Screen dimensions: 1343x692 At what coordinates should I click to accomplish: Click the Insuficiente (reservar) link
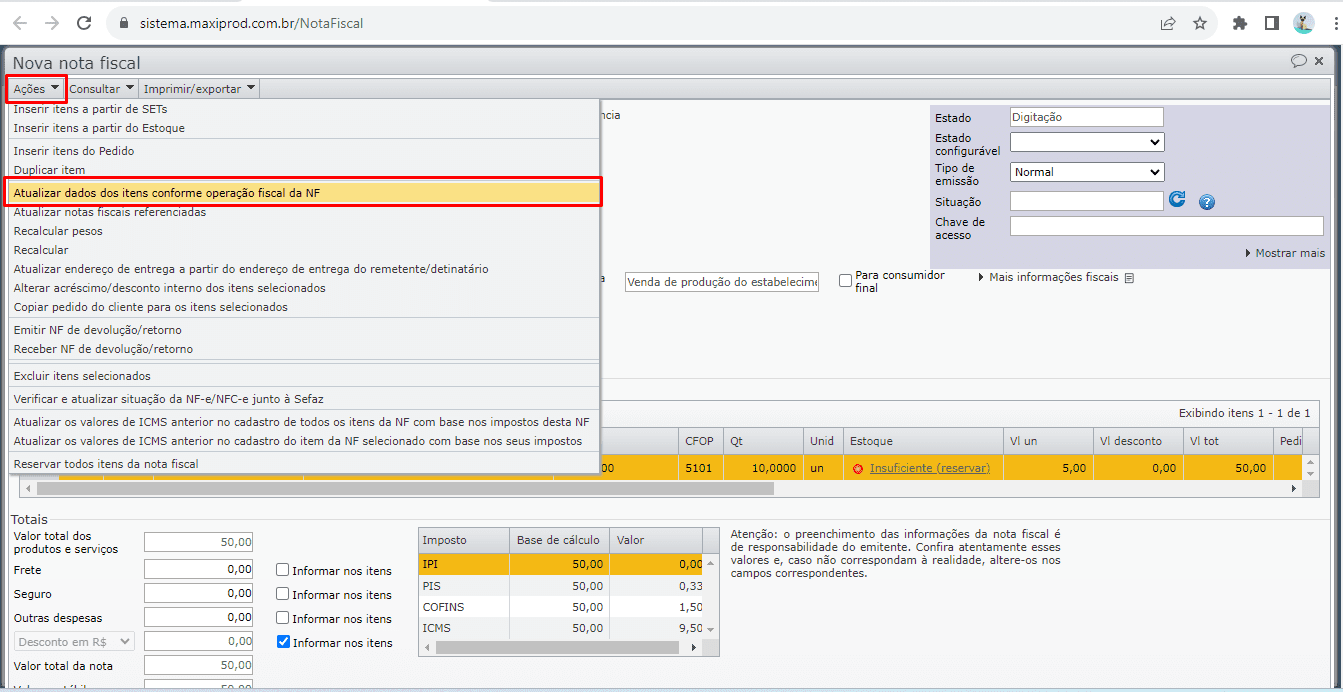point(929,468)
